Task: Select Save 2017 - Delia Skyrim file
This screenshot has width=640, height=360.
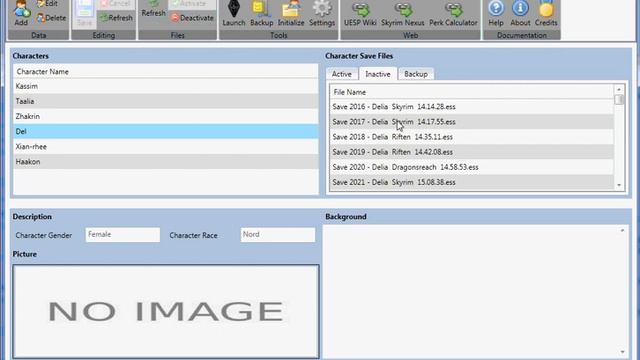Action: coord(471,122)
